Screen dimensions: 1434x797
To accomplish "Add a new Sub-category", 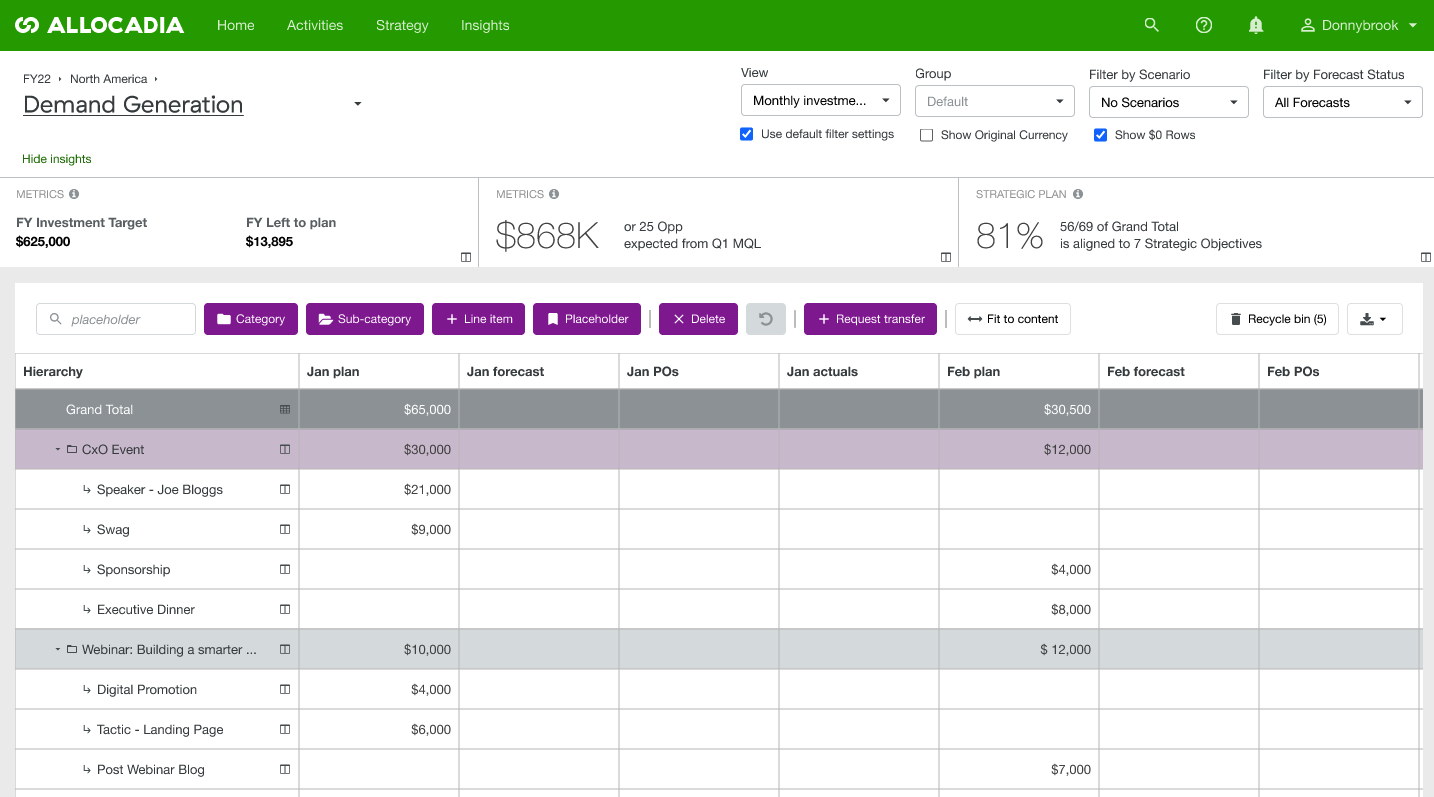I will coord(365,319).
